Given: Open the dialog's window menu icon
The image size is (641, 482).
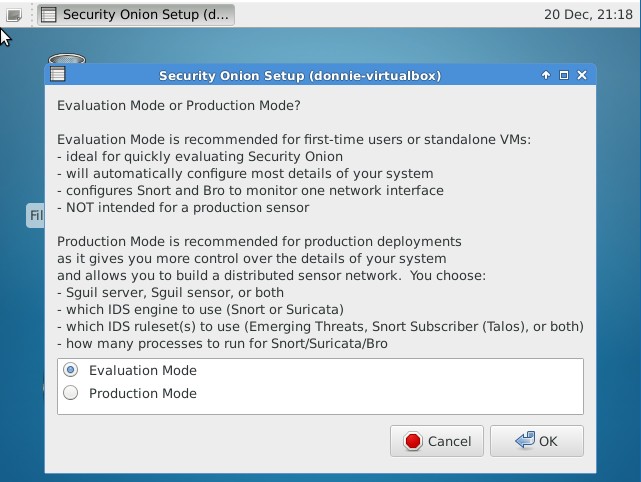Looking at the screenshot, I should [58, 75].
